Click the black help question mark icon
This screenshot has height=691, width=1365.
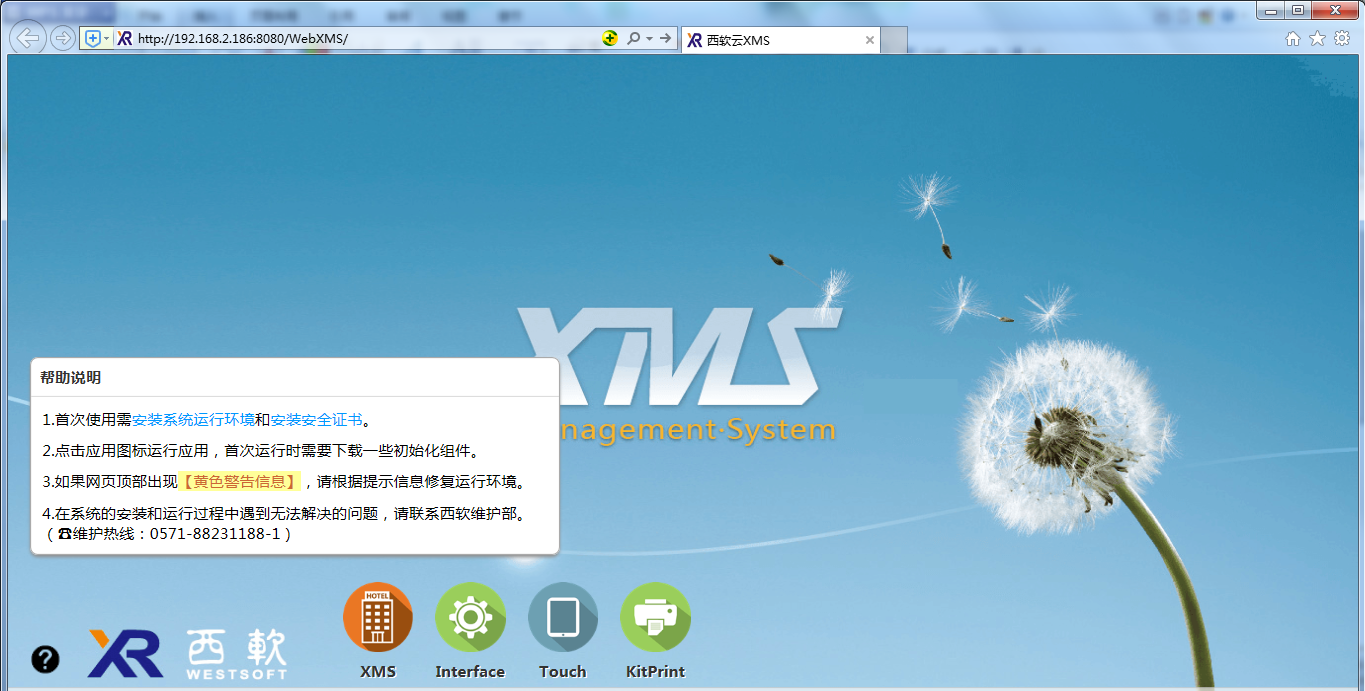point(45,659)
